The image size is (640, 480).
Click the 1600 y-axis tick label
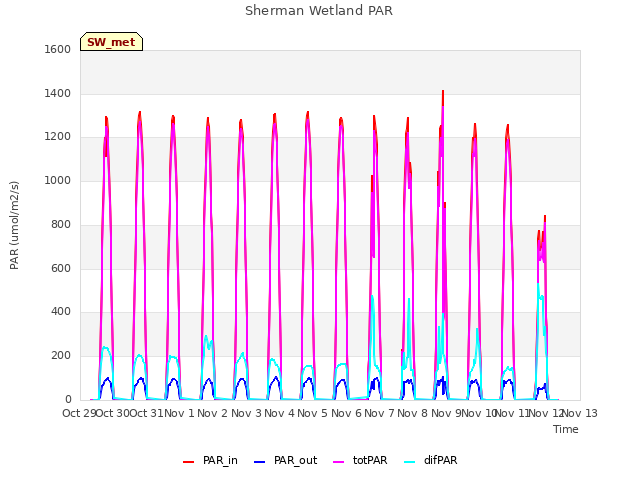[x=58, y=49]
